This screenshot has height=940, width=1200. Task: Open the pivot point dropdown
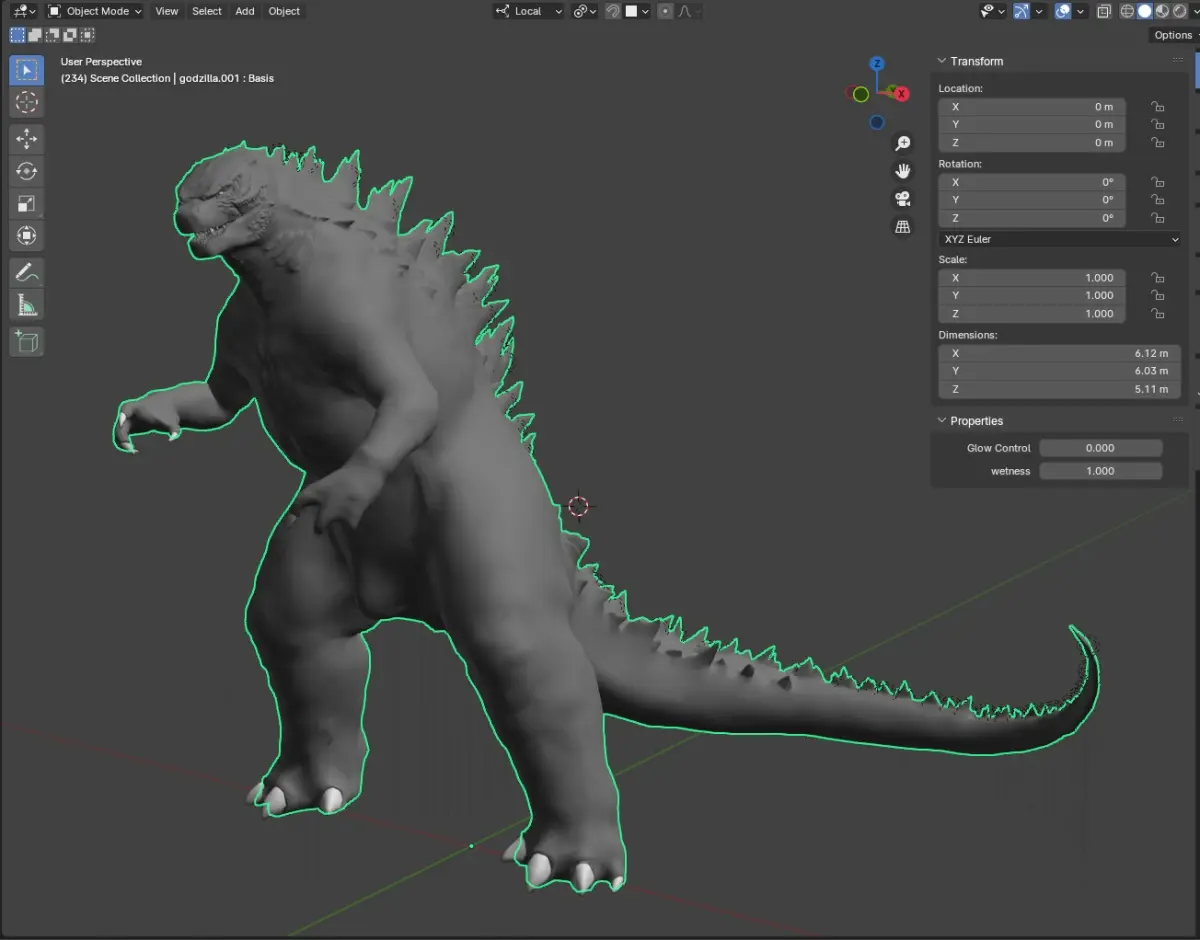(x=583, y=11)
